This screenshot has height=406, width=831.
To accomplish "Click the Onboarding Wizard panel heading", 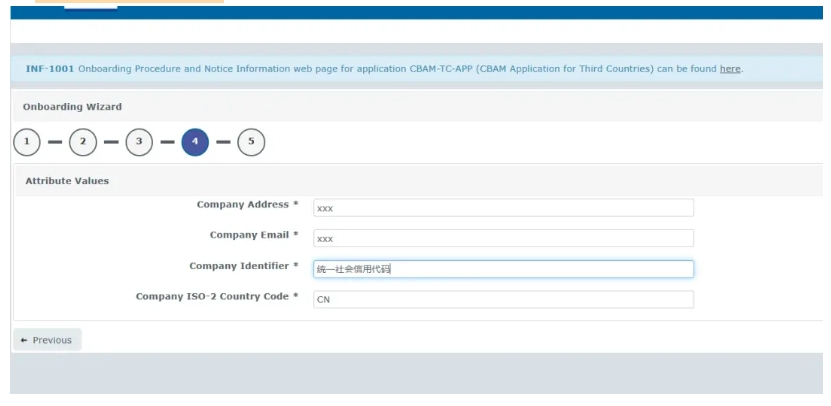I will [x=72, y=107].
